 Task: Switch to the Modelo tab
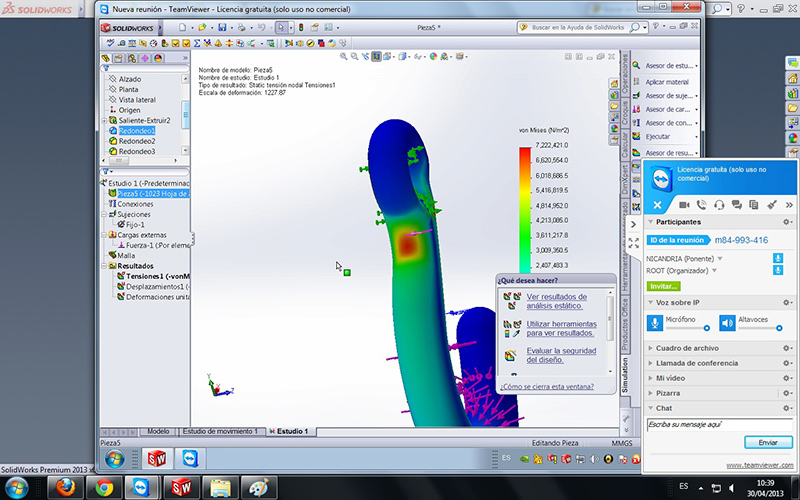(157, 431)
